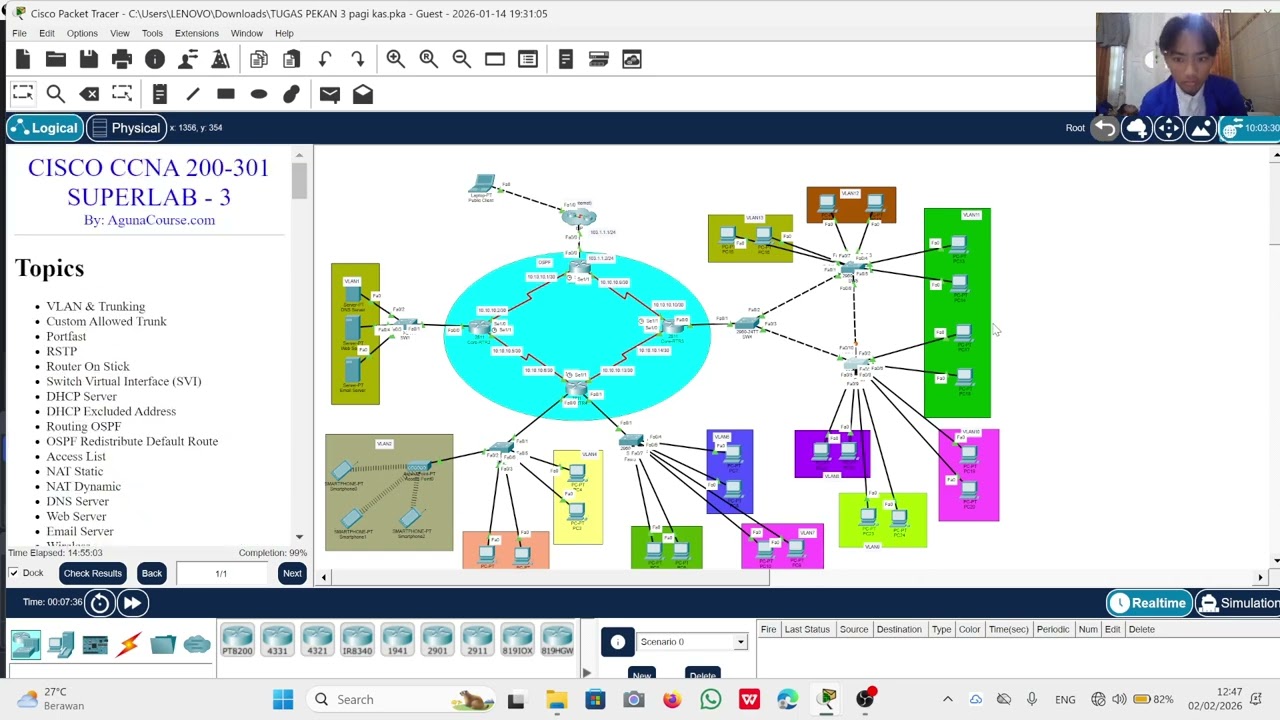The width and height of the screenshot is (1280, 720).
Task: Pick the 2911 router from the device list
Action: pos(477,640)
